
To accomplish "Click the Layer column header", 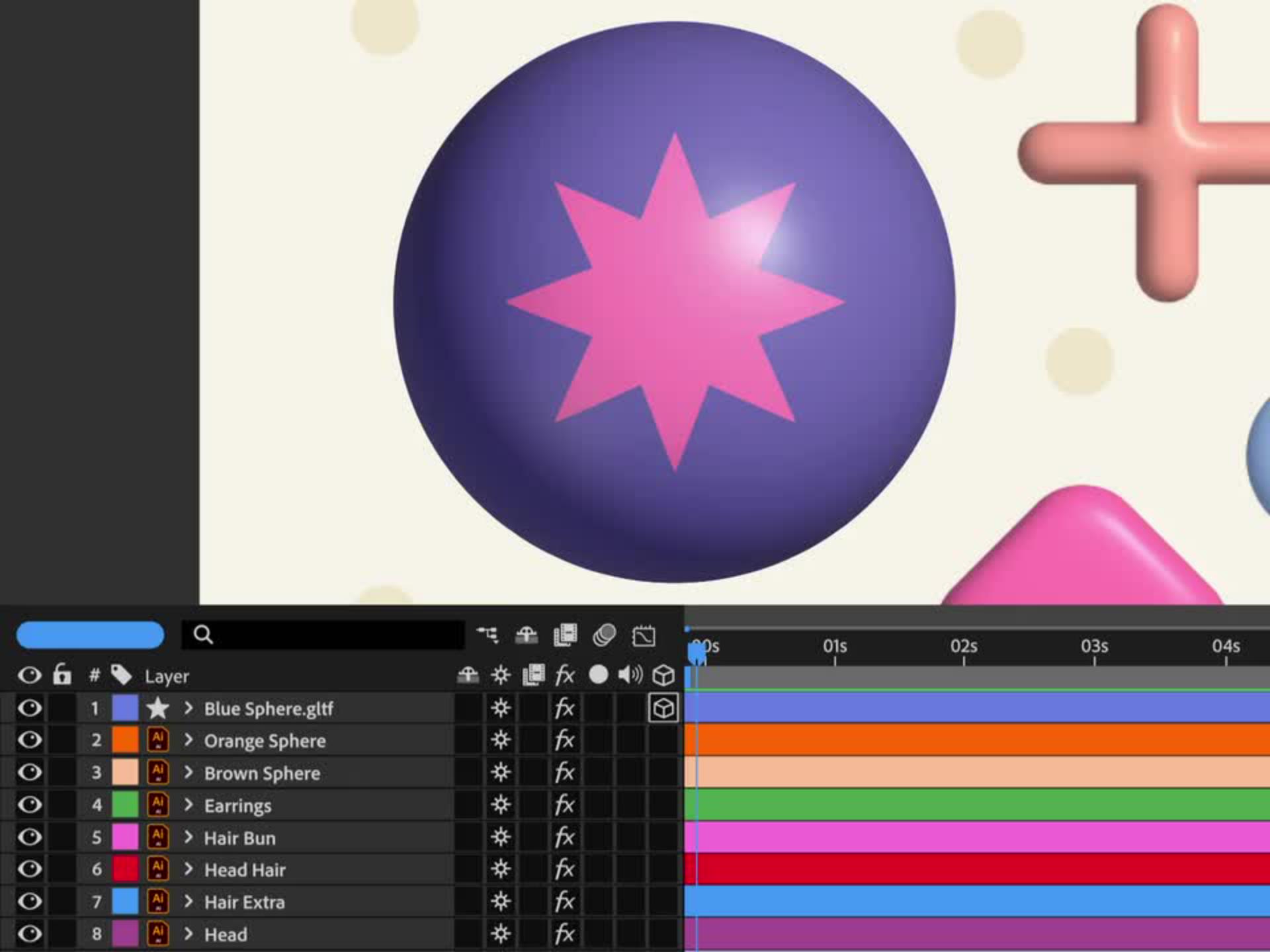I will (x=167, y=676).
